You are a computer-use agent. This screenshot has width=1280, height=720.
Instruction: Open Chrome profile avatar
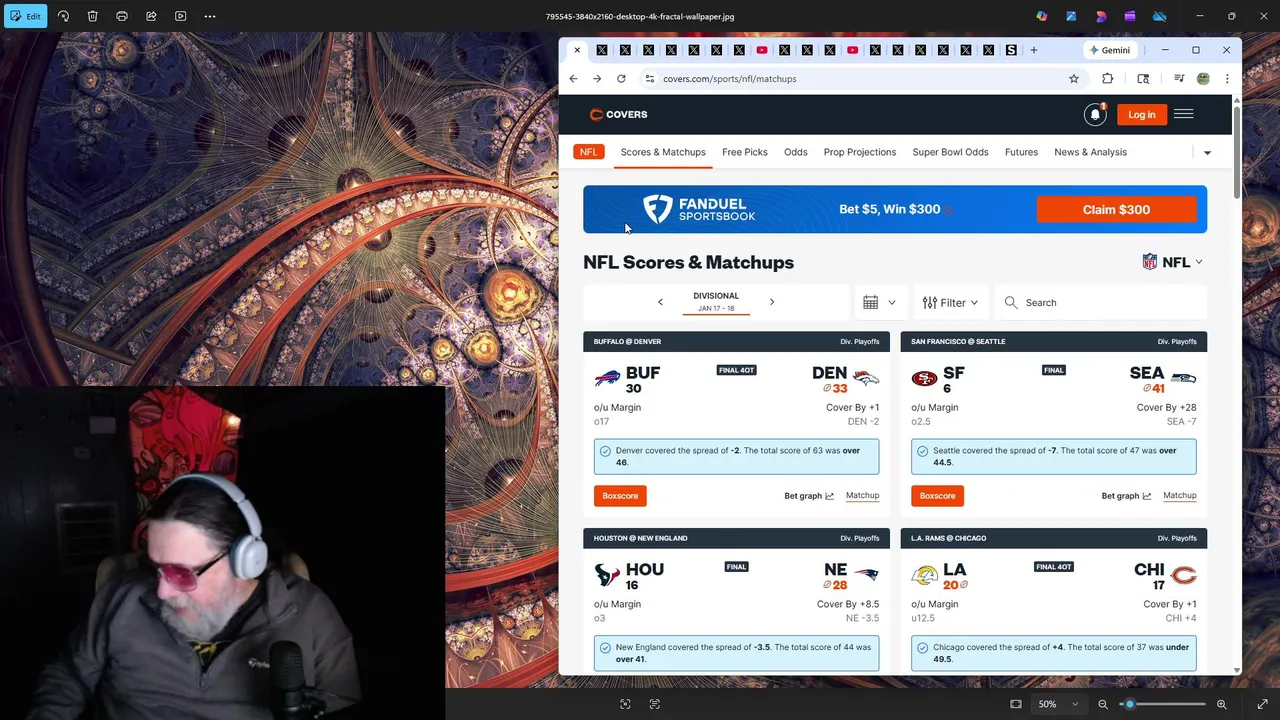click(x=1203, y=79)
